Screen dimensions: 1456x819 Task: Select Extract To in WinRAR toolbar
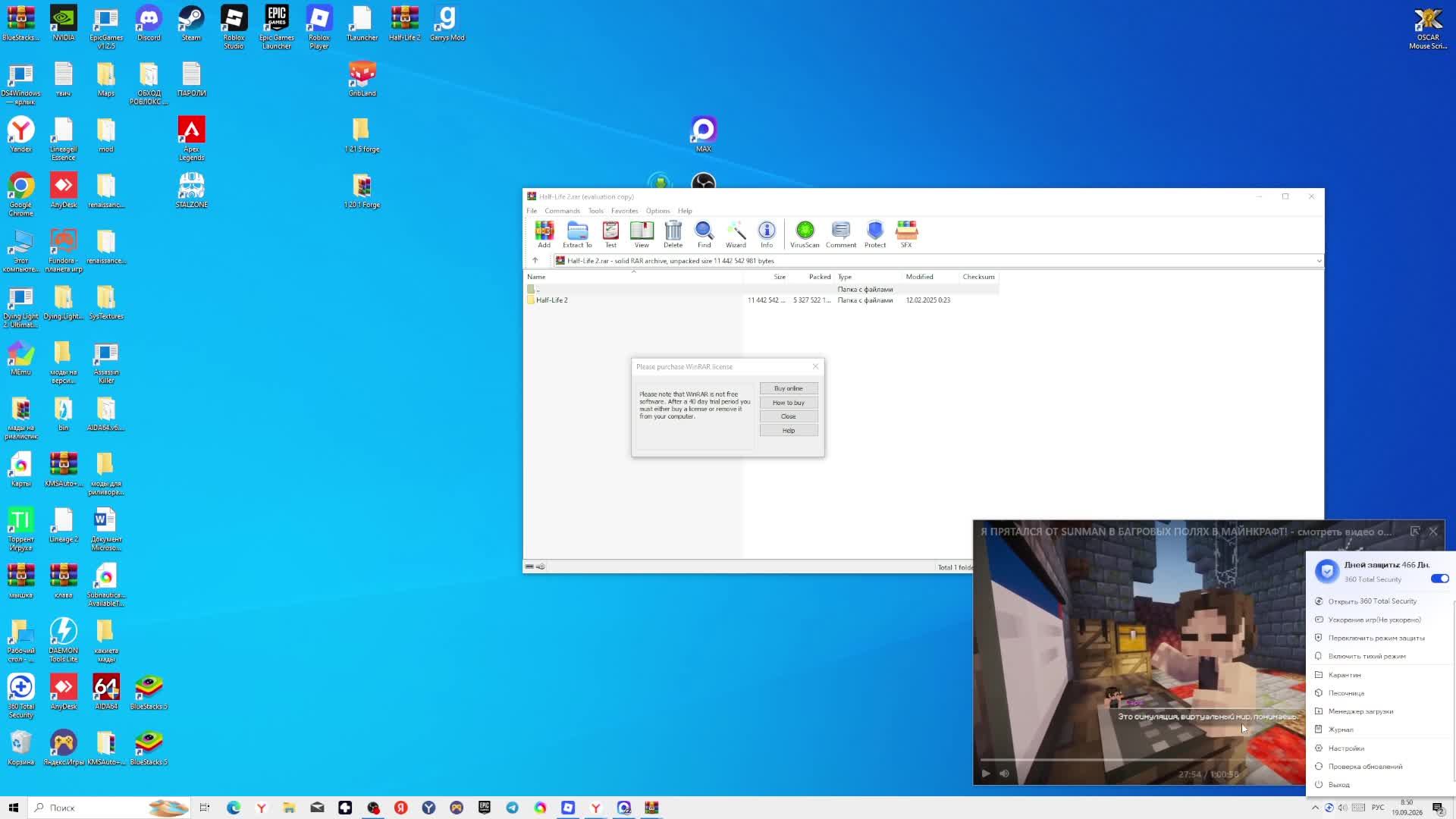coord(577,234)
